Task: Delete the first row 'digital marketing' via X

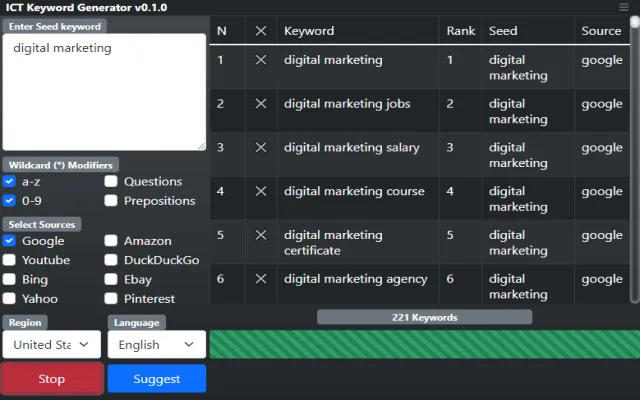Action: (260, 60)
